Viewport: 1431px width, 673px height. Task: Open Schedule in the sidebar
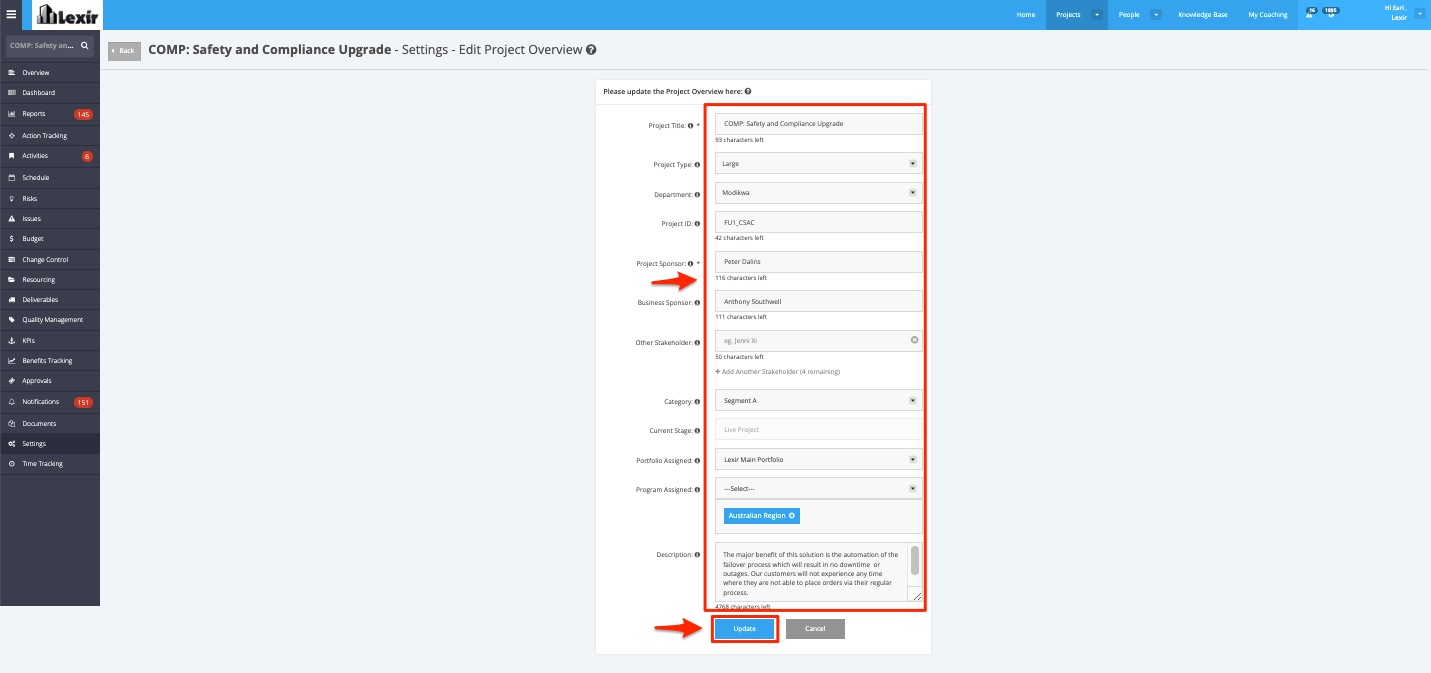coord(50,178)
